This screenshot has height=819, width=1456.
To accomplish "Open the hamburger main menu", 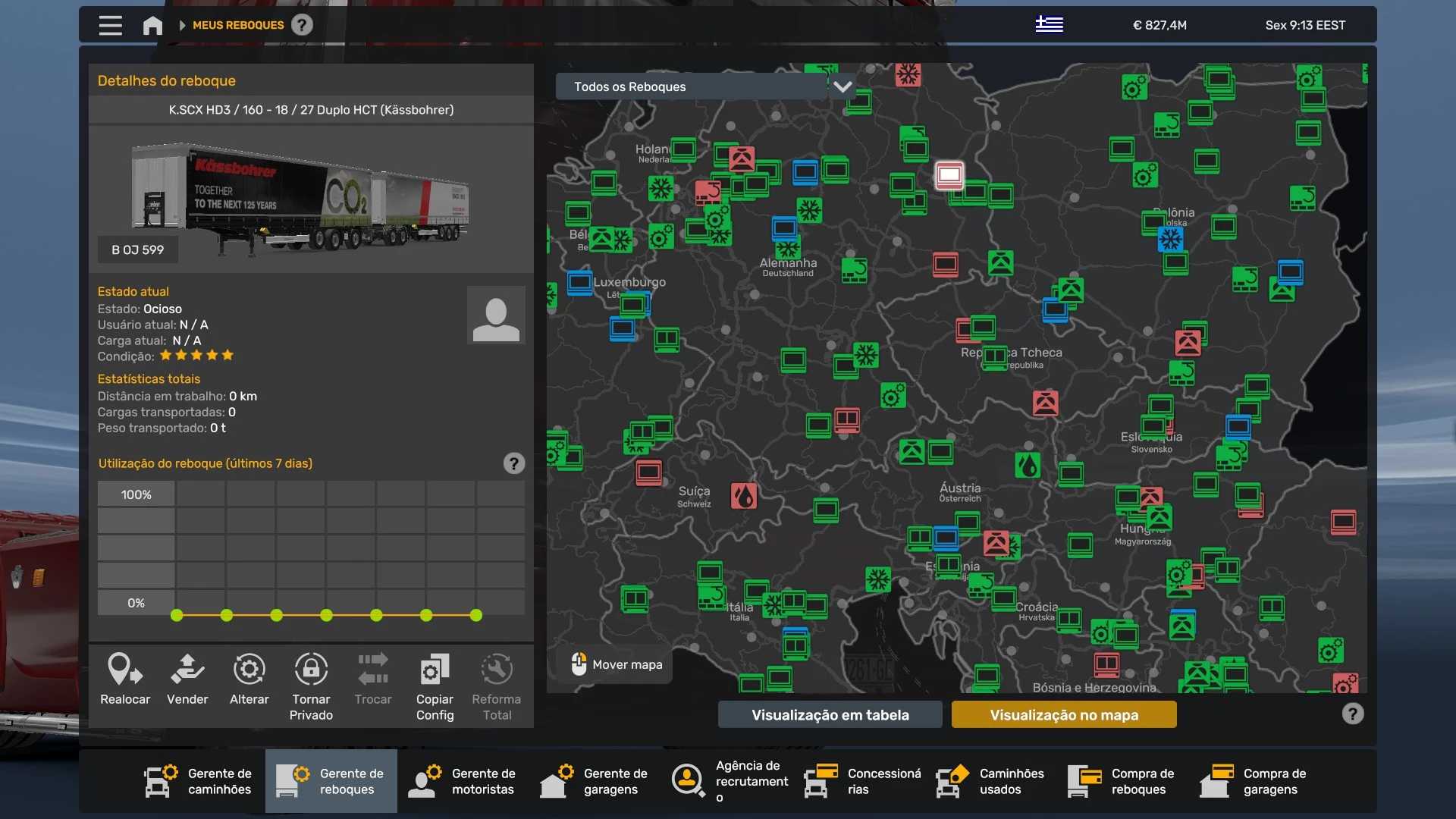I will 110,26.
